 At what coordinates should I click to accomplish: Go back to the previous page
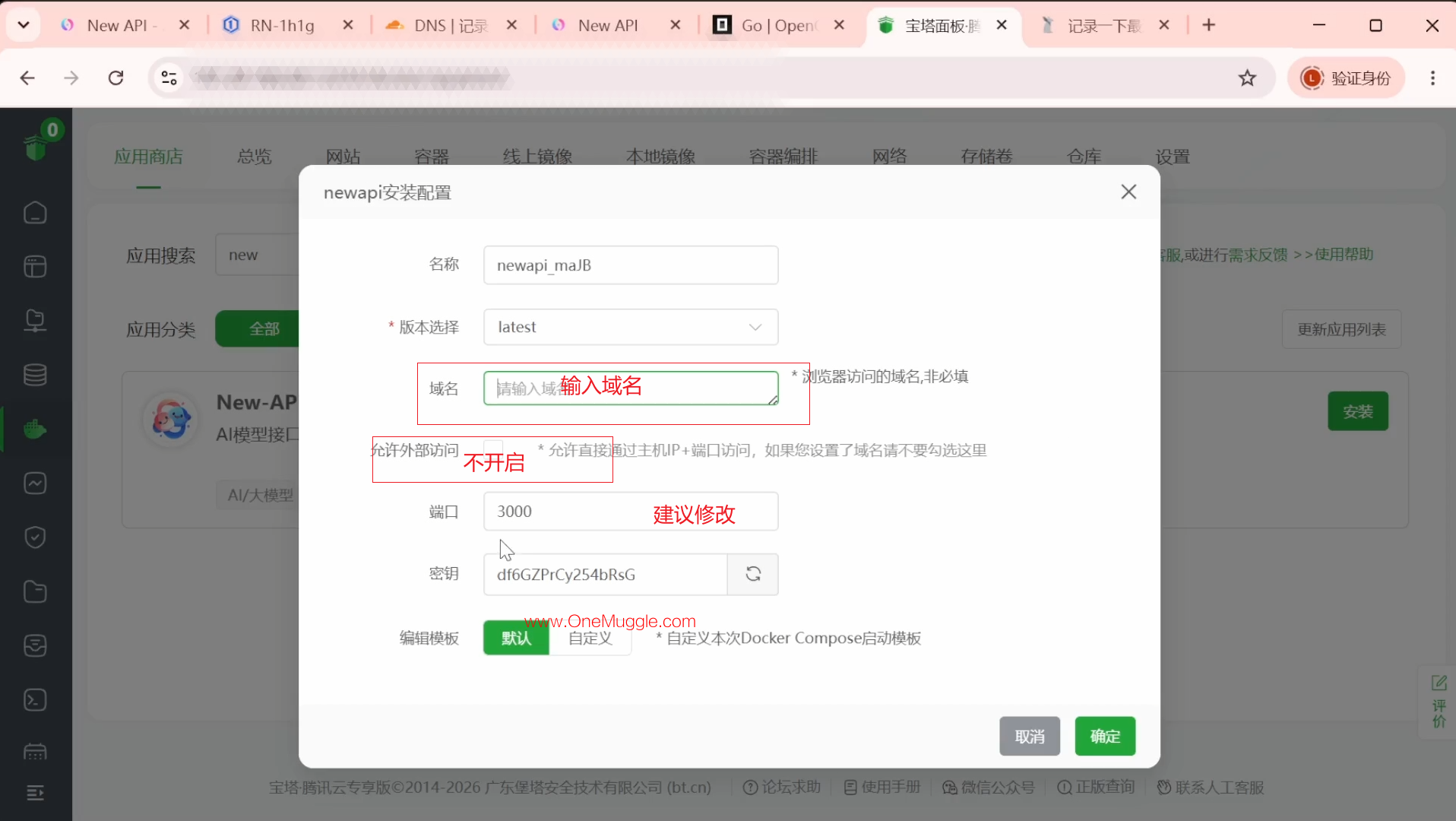[27, 78]
